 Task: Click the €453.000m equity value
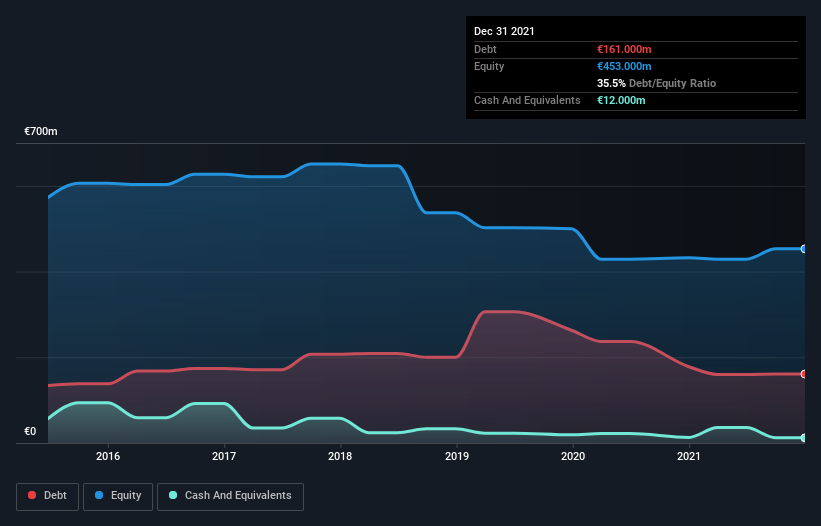point(624,66)
